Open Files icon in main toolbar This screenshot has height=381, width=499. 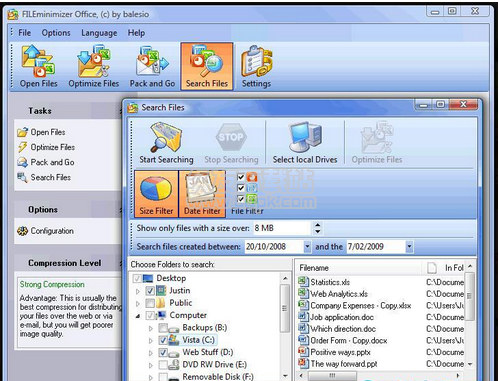point(38,66)
